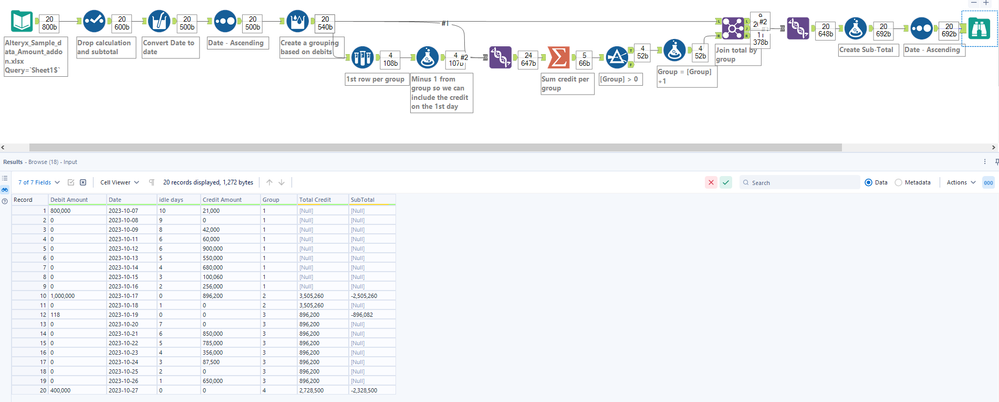Click the Credit Amount column header

pyautogui.click(x=230, y=199)
